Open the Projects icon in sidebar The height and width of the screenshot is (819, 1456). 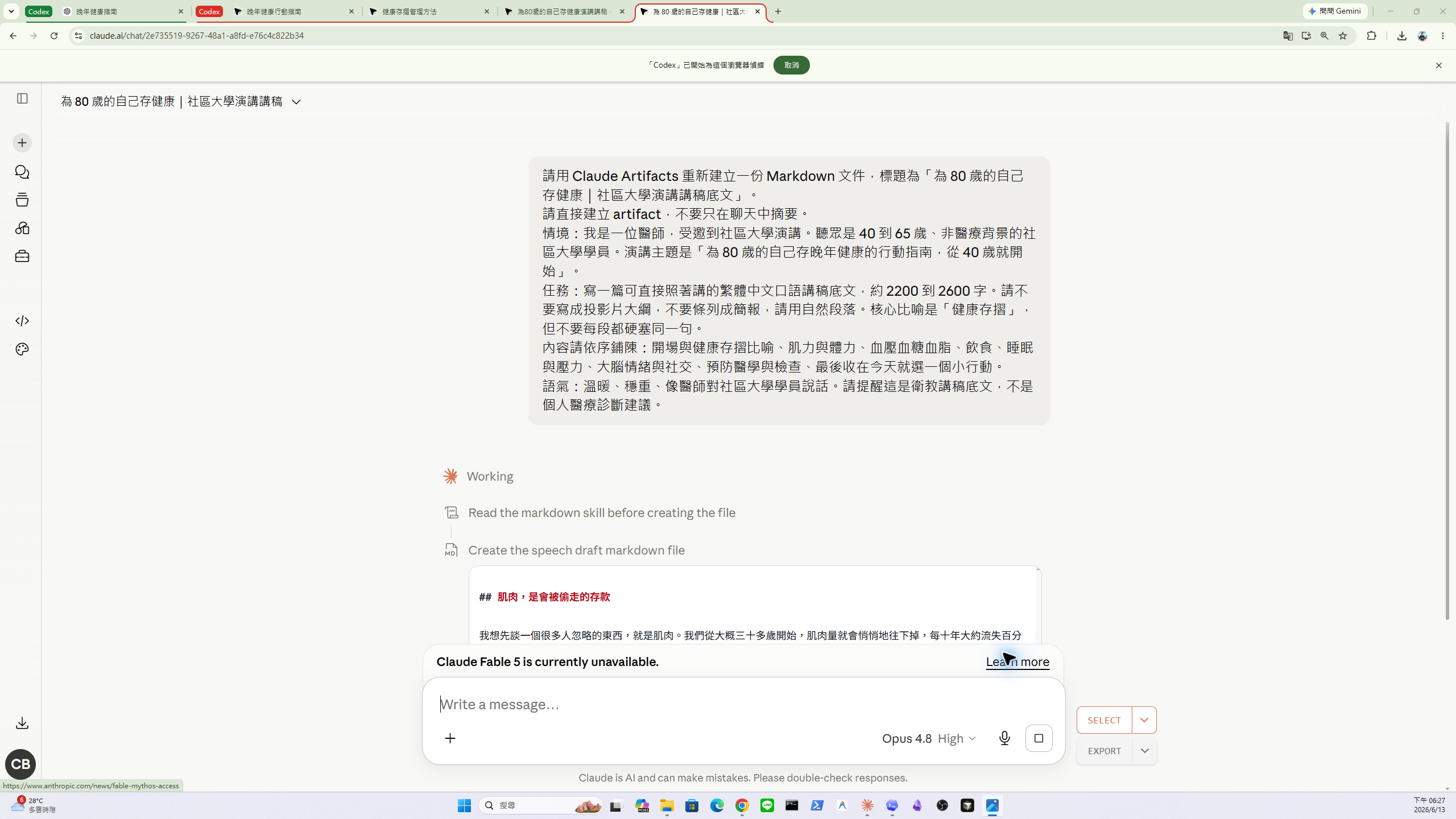tap(22, 200)
